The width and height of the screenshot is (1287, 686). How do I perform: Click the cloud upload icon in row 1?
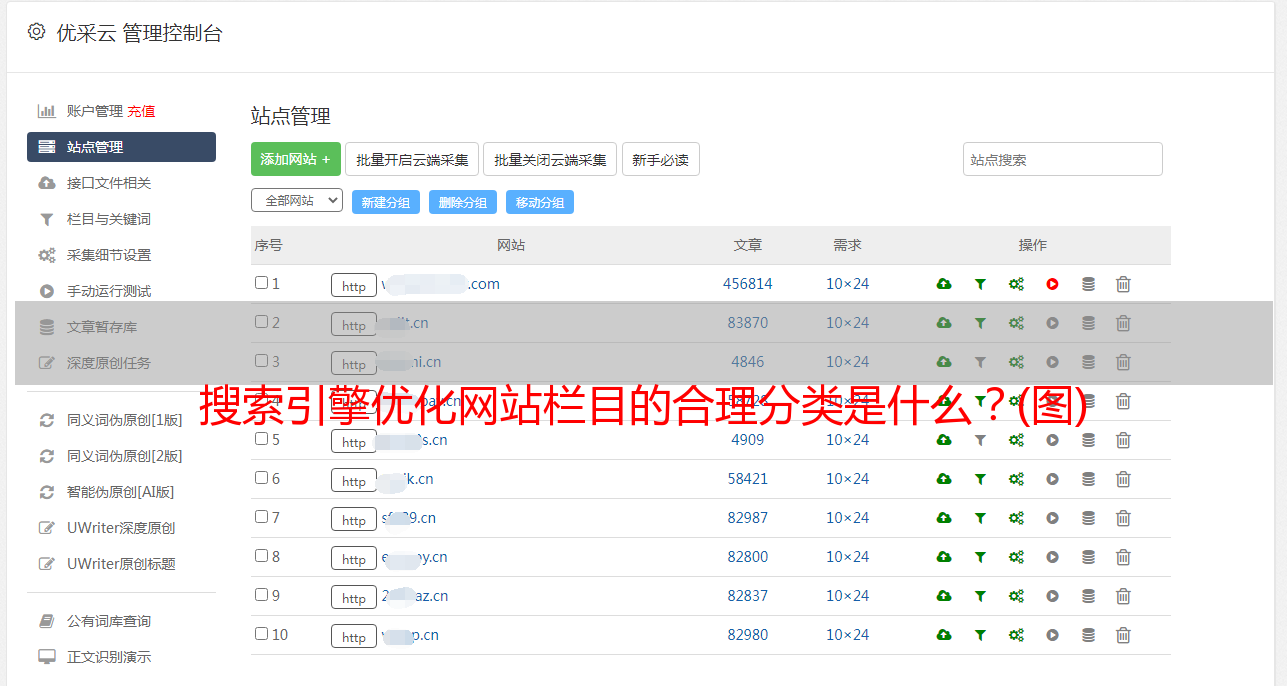click(x=944, y=284)
